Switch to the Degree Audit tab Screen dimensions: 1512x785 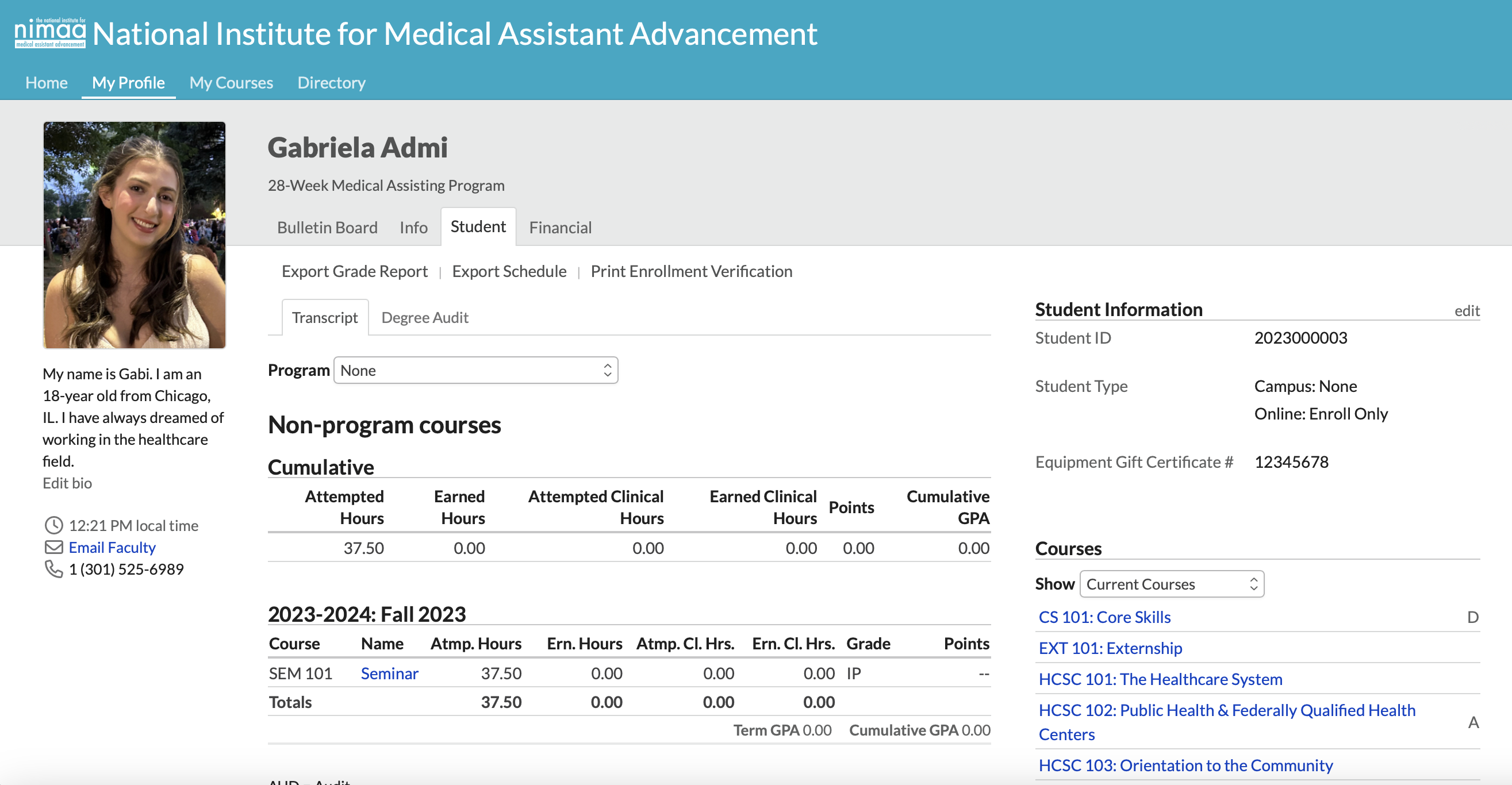tap(424, 317)
